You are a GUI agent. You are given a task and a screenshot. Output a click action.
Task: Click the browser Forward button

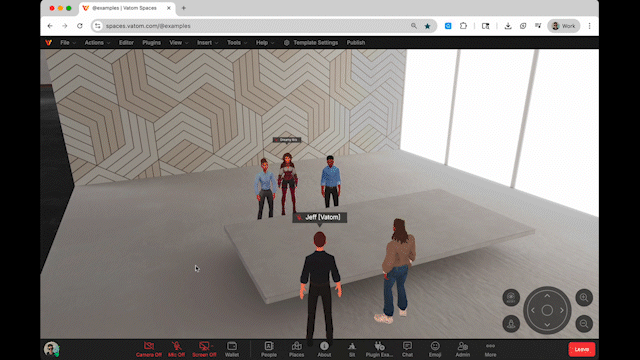pos(64,26)
